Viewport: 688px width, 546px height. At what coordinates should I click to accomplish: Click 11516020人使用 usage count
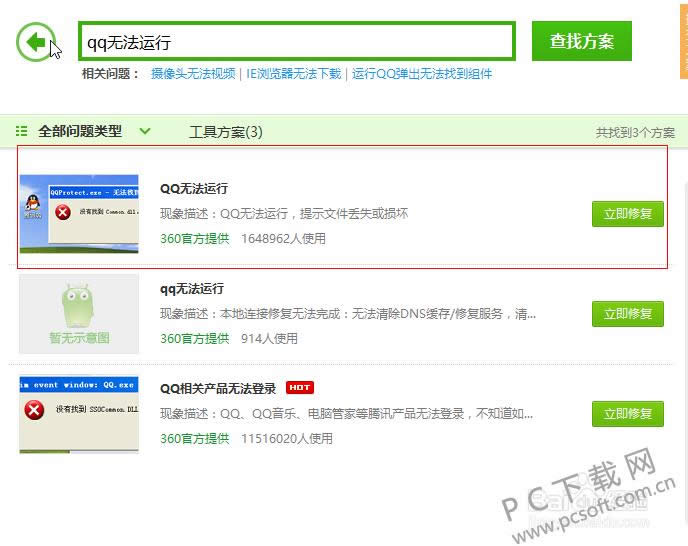[287, 438]
